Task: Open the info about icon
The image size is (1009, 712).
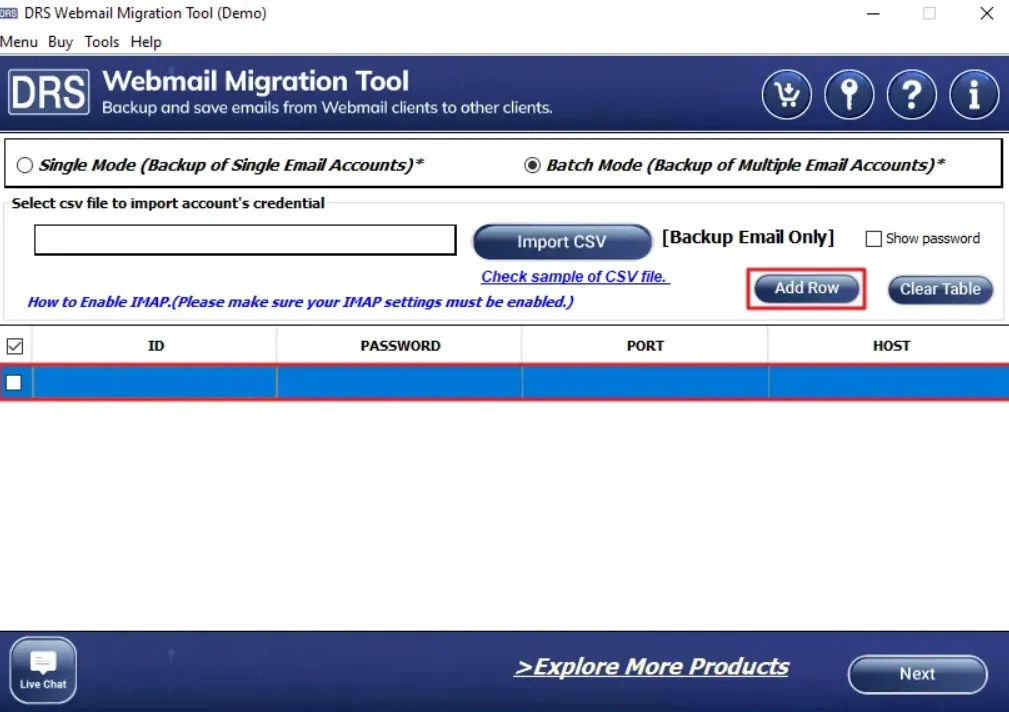Action: tap(973, 96)
